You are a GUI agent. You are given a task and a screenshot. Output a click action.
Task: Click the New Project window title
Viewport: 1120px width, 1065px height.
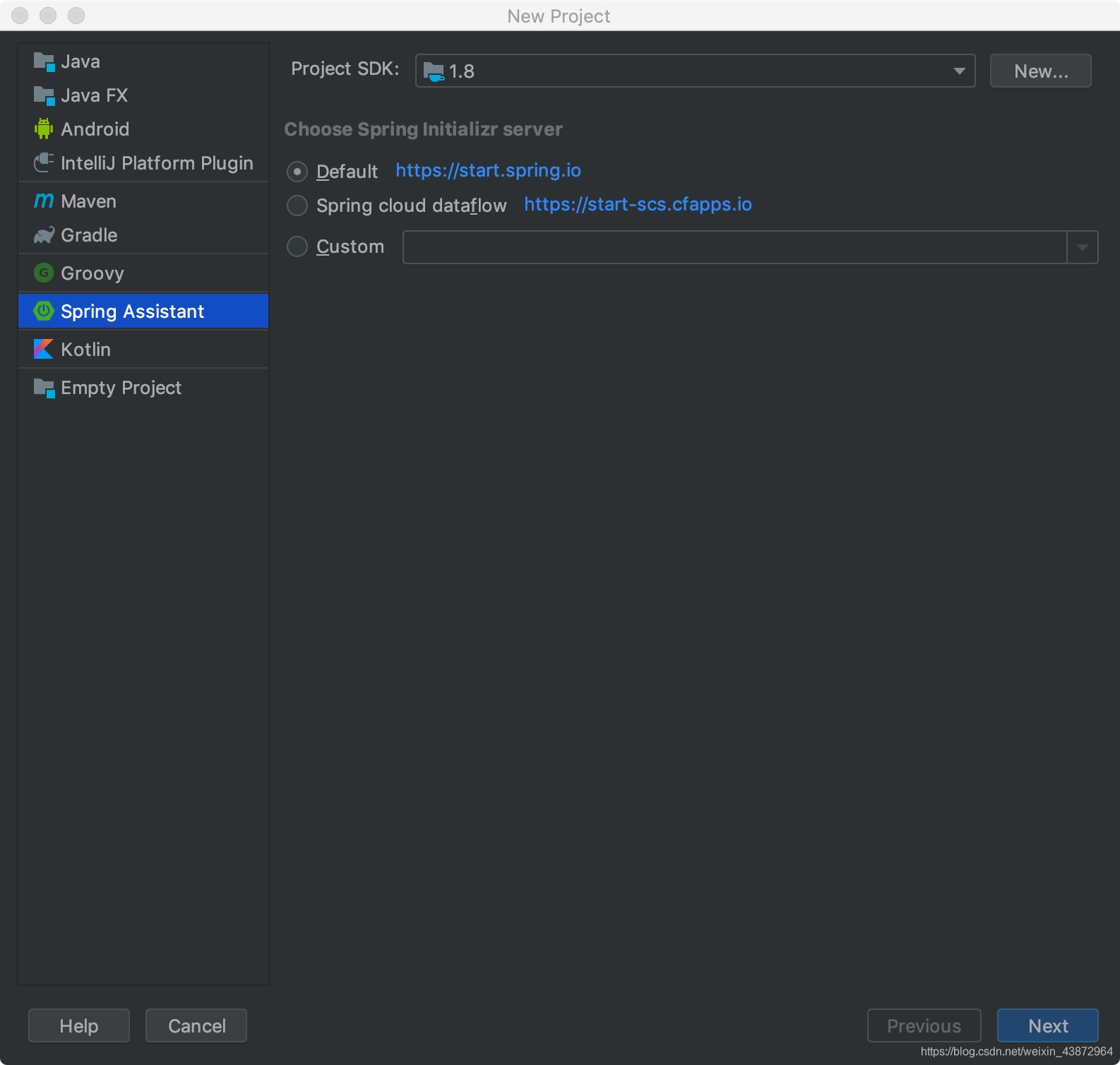point(559,16)
